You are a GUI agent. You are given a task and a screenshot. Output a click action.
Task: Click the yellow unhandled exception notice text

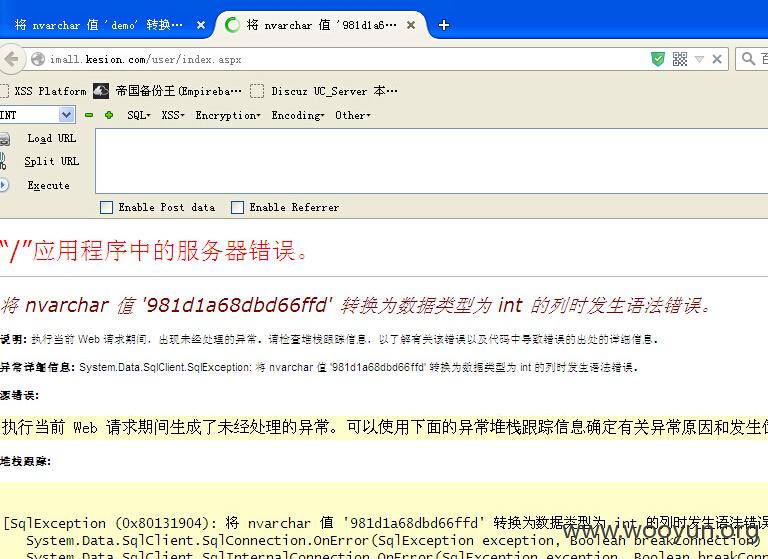coord(384,427)
